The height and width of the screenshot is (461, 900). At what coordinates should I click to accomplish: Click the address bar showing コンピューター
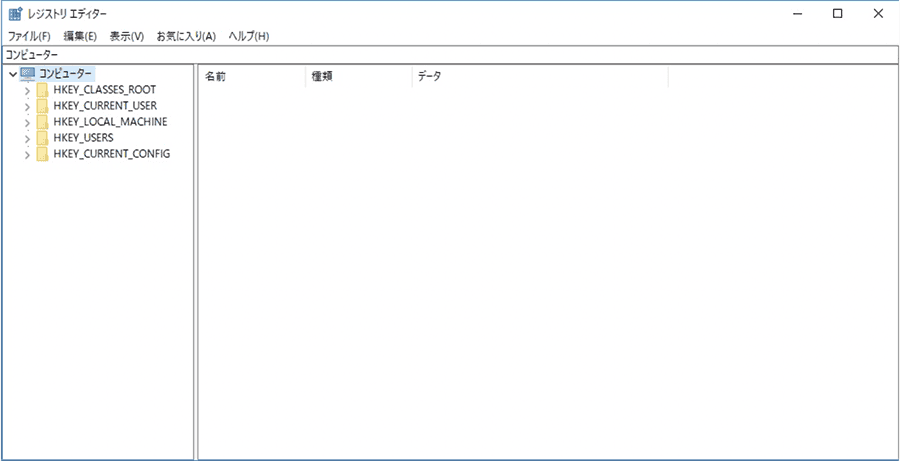click(450, 55)
